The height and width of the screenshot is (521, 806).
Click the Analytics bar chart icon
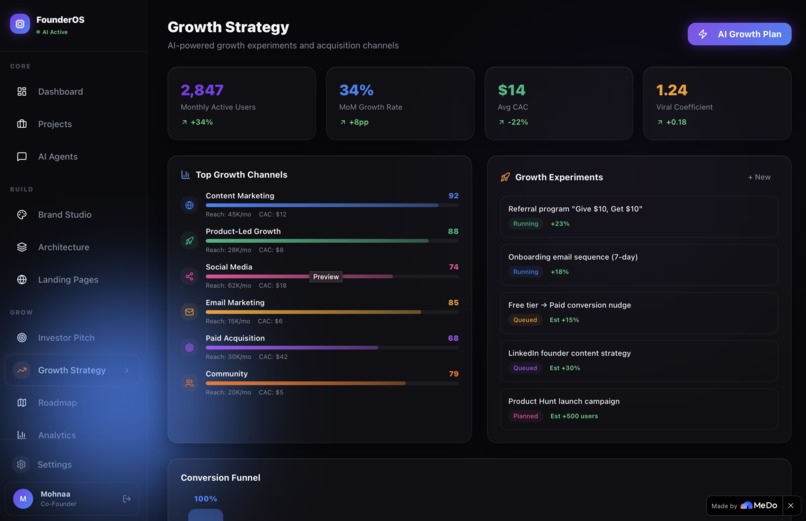[x=22, y=435]
